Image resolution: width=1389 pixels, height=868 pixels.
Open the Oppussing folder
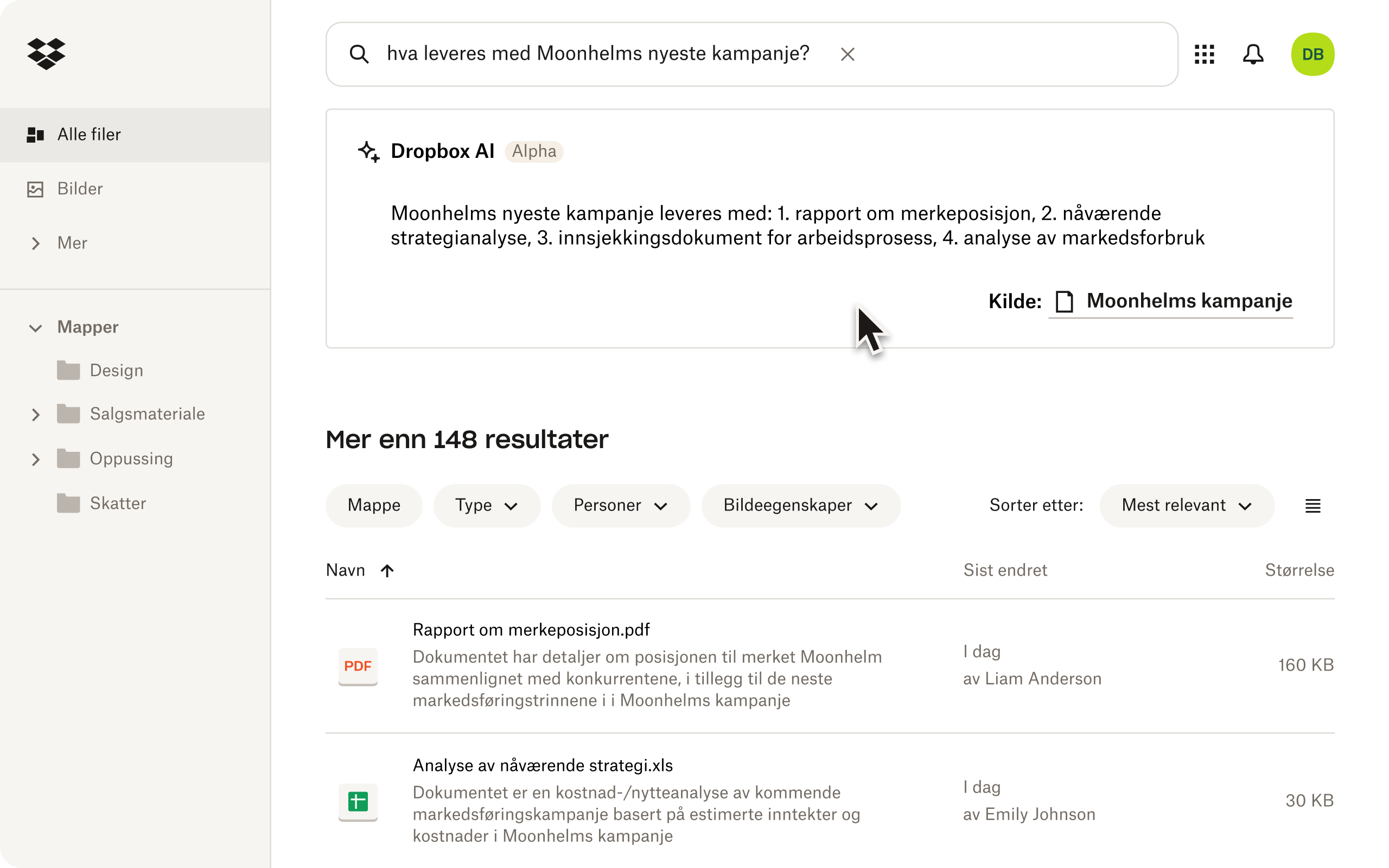[x=131, y=459]
